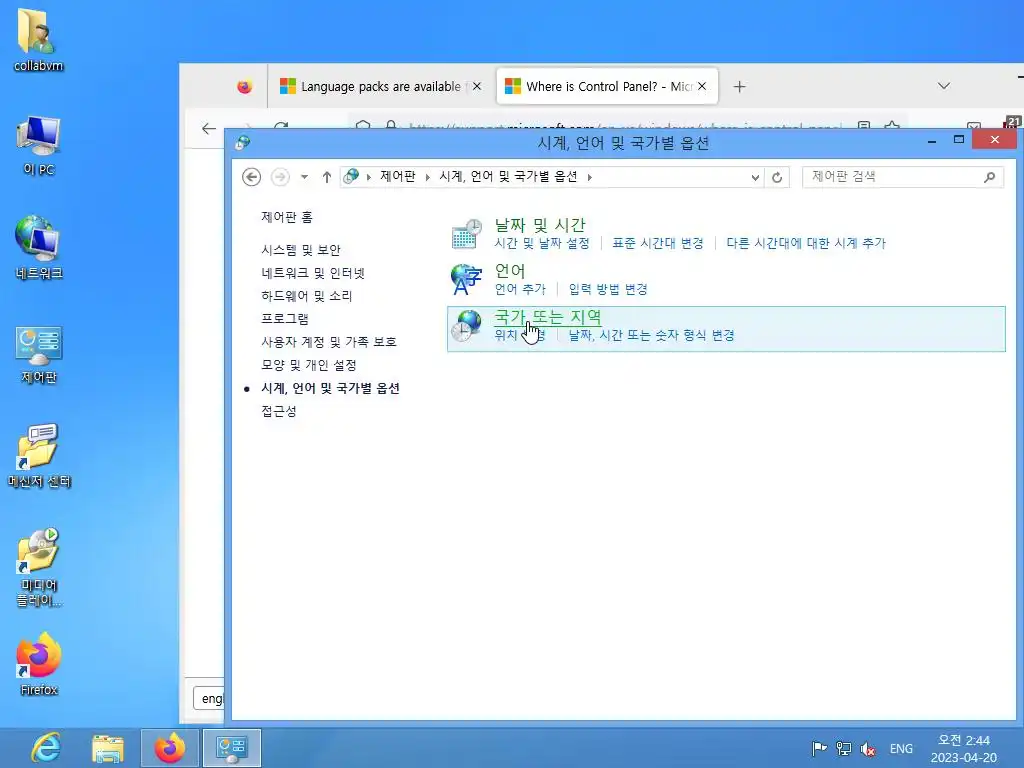
Task: Select Where is Control Panel Firefox tab
Action: 607,86
